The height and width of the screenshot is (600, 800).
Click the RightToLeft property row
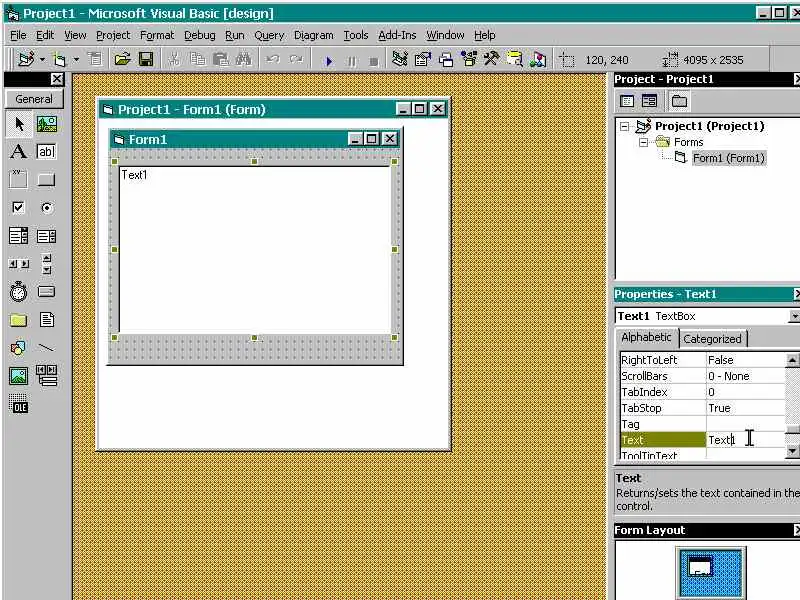point(702,360)
